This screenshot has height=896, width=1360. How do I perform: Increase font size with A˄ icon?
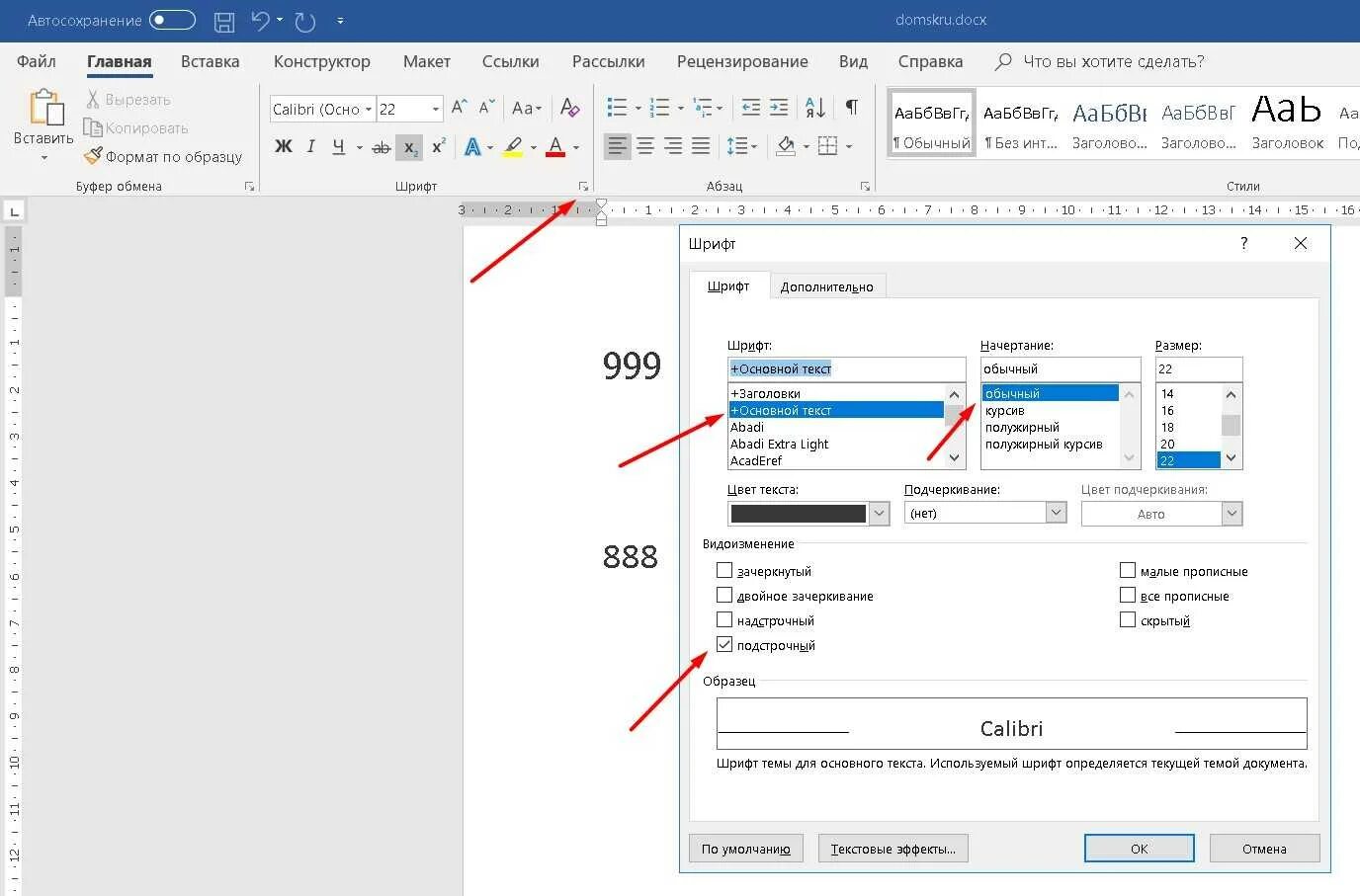click(460, 108)
